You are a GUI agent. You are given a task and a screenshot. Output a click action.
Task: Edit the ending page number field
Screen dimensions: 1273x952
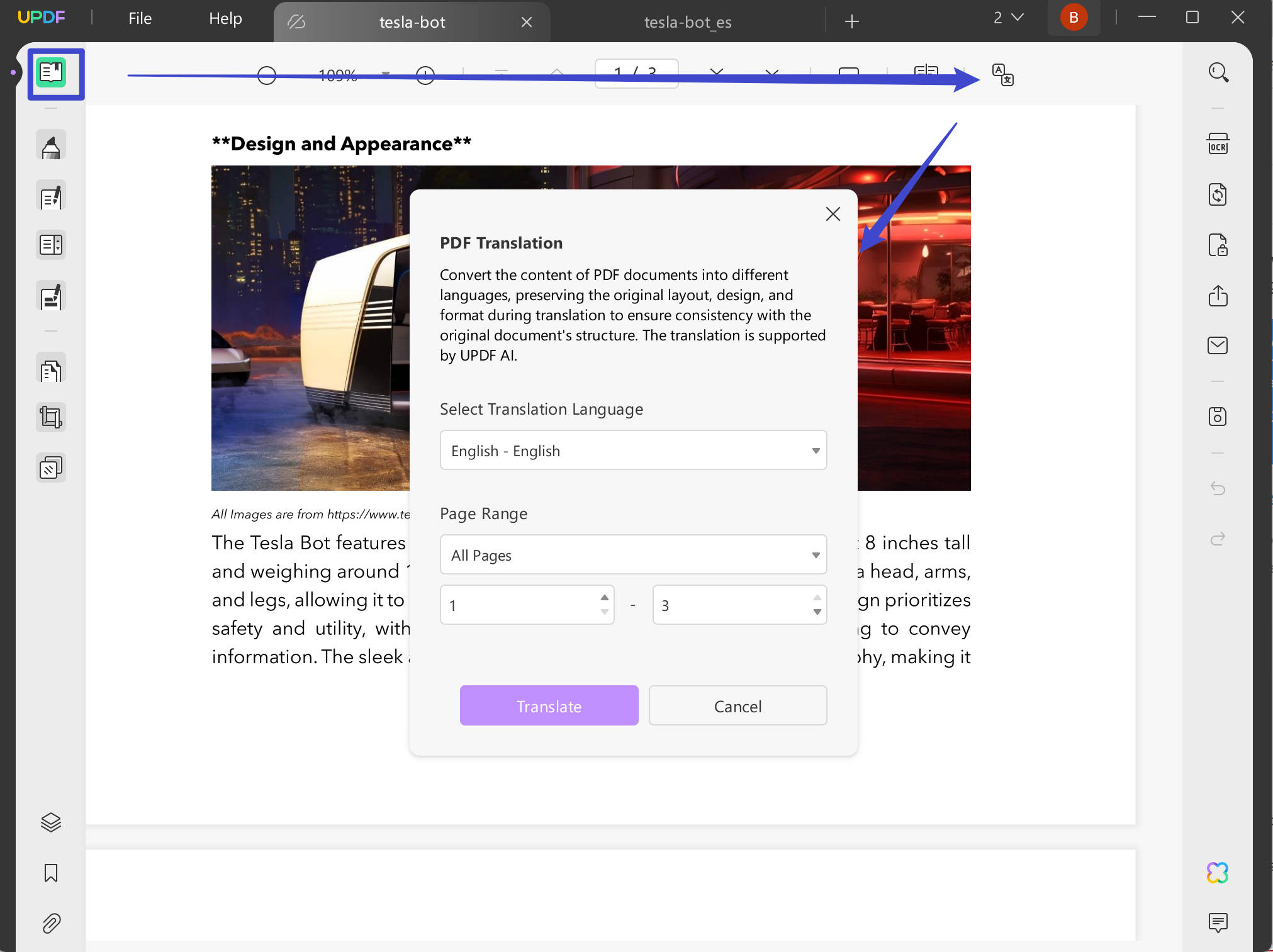724,605
